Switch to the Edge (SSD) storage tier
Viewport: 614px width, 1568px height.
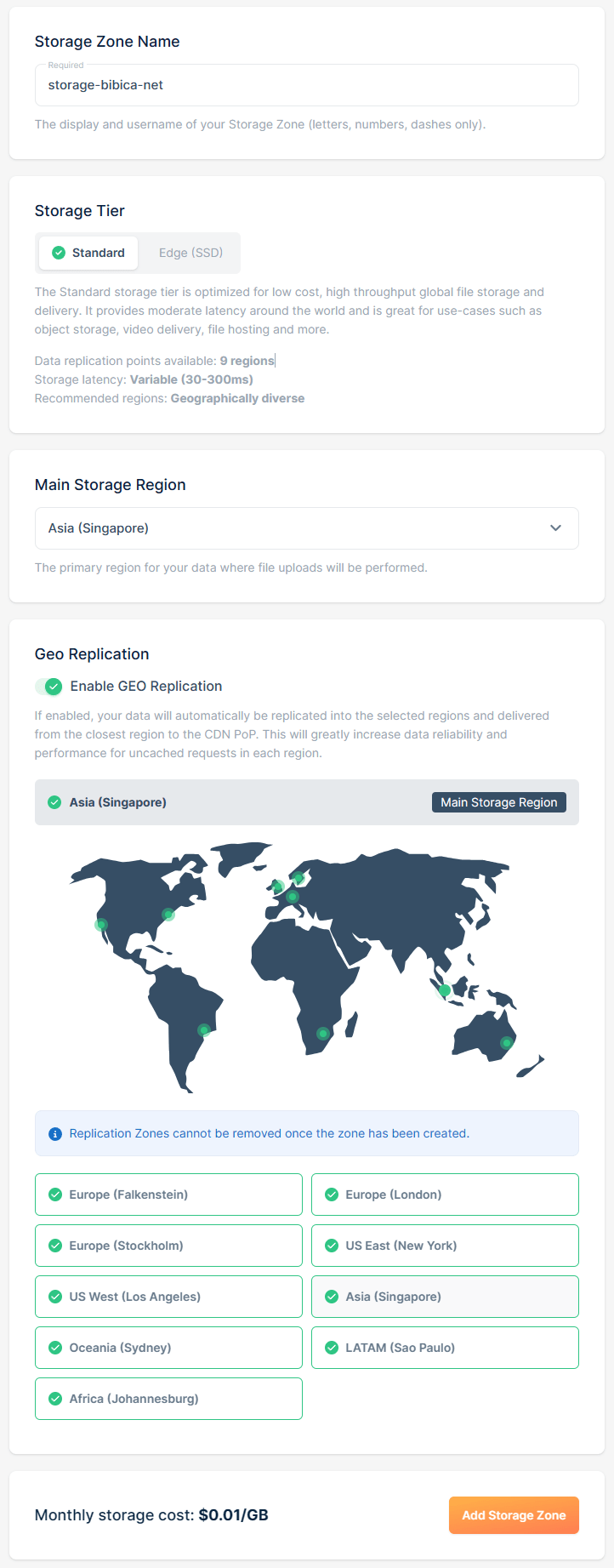tap(190, 253)
